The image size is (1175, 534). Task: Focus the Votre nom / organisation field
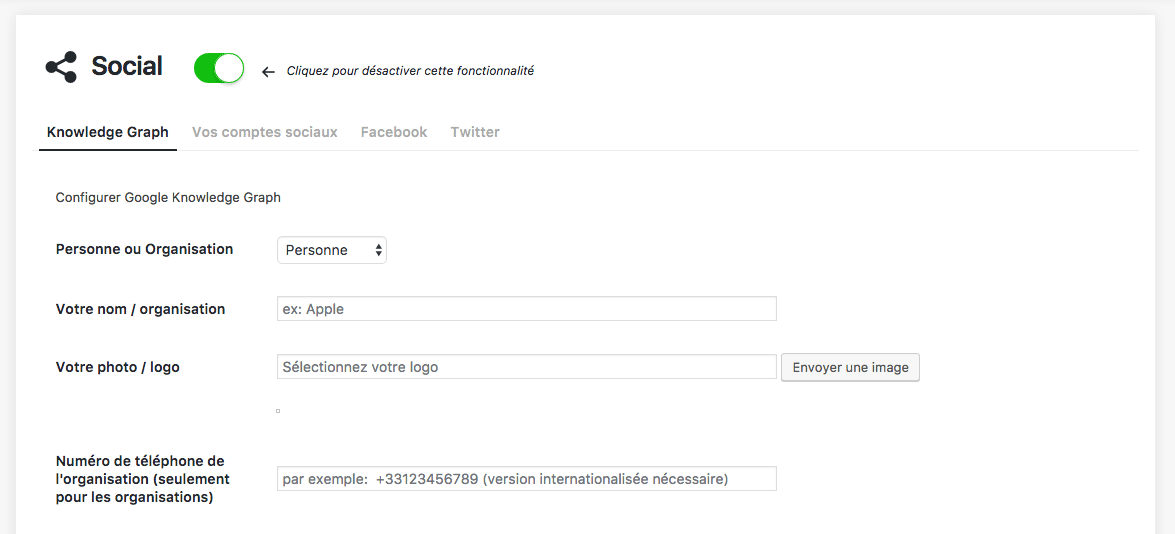(527, 309)
